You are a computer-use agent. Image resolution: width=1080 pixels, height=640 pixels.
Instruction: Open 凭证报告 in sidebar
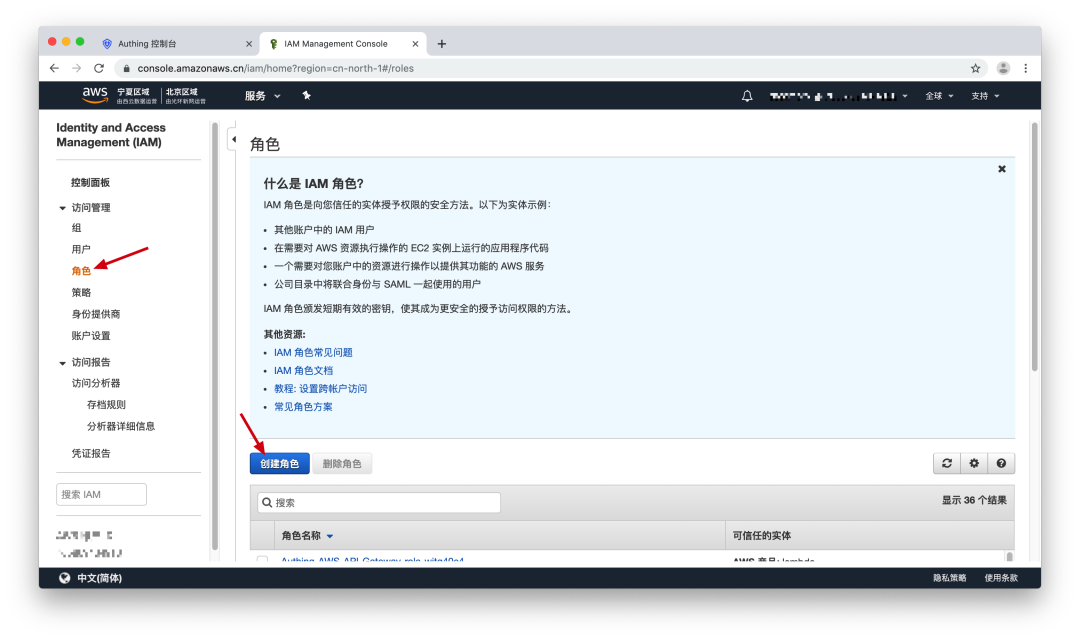tap(91, 453)
